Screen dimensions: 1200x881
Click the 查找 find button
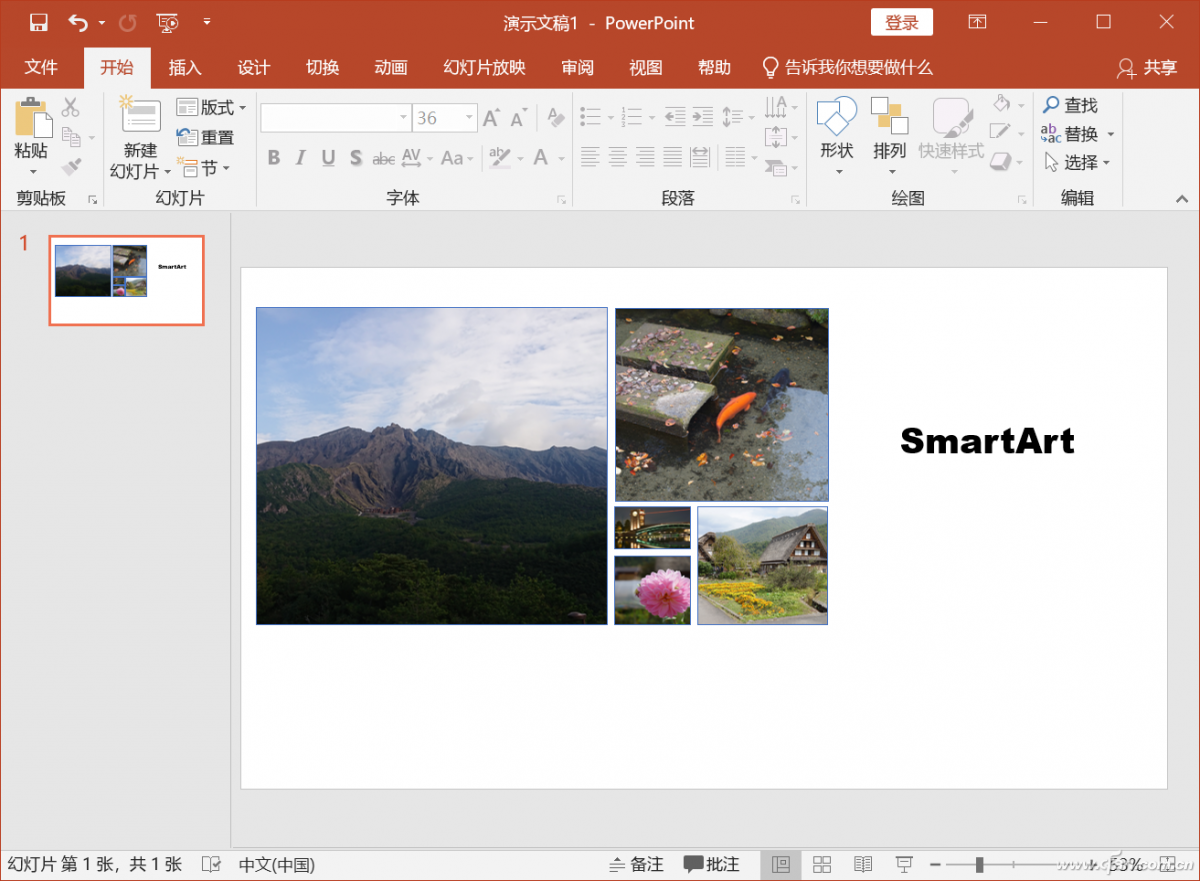[x=1070, y=105]
